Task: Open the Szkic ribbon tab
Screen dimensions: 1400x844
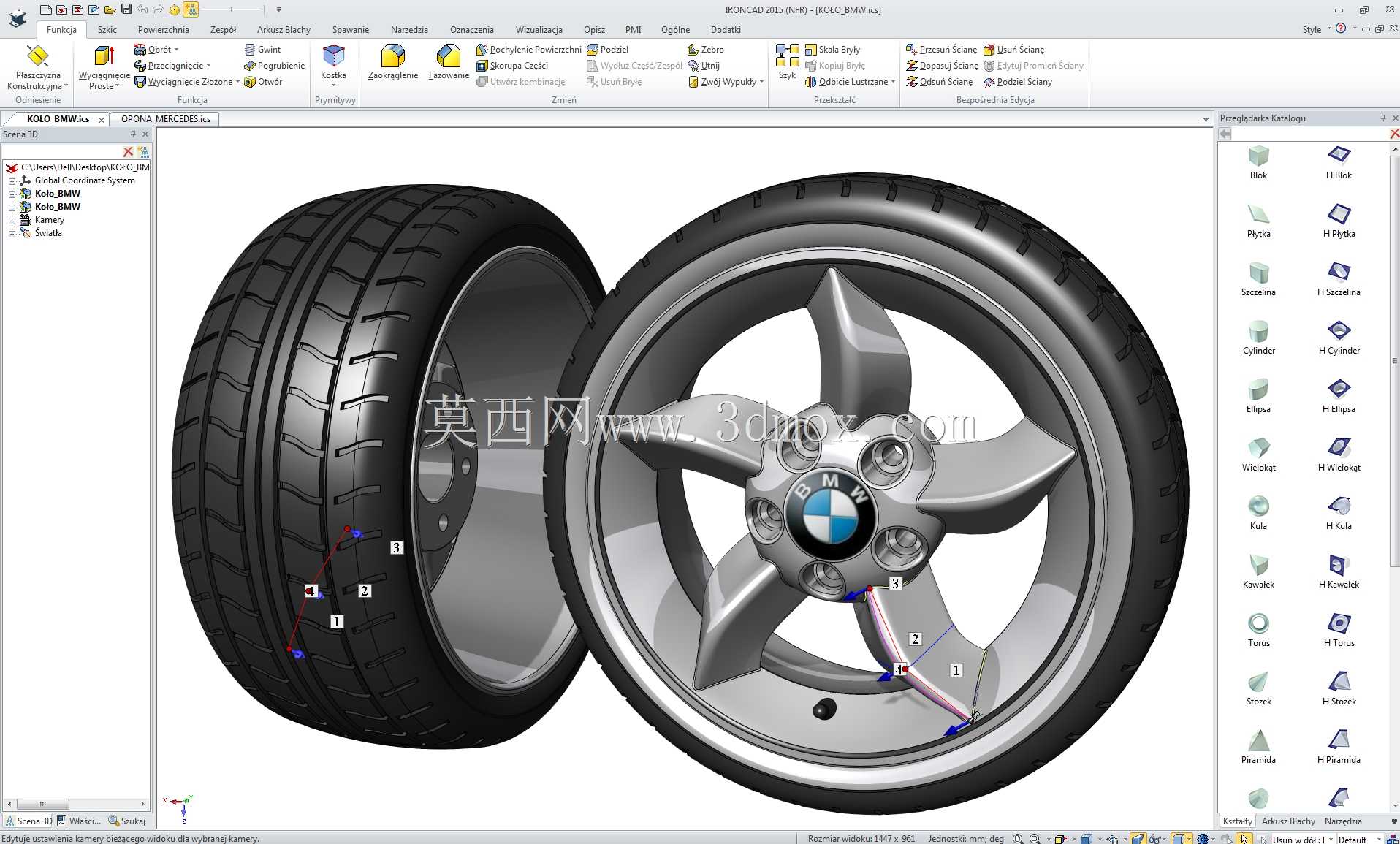Action: point(107,30)
